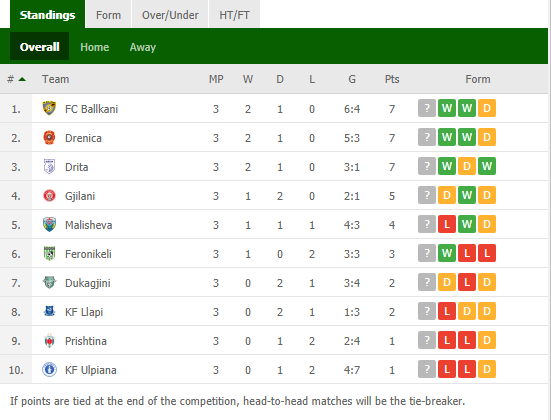This screenshot has width=551, height=420.
Task: Click the Gjilani club badge
Action: tap(49, 195)
